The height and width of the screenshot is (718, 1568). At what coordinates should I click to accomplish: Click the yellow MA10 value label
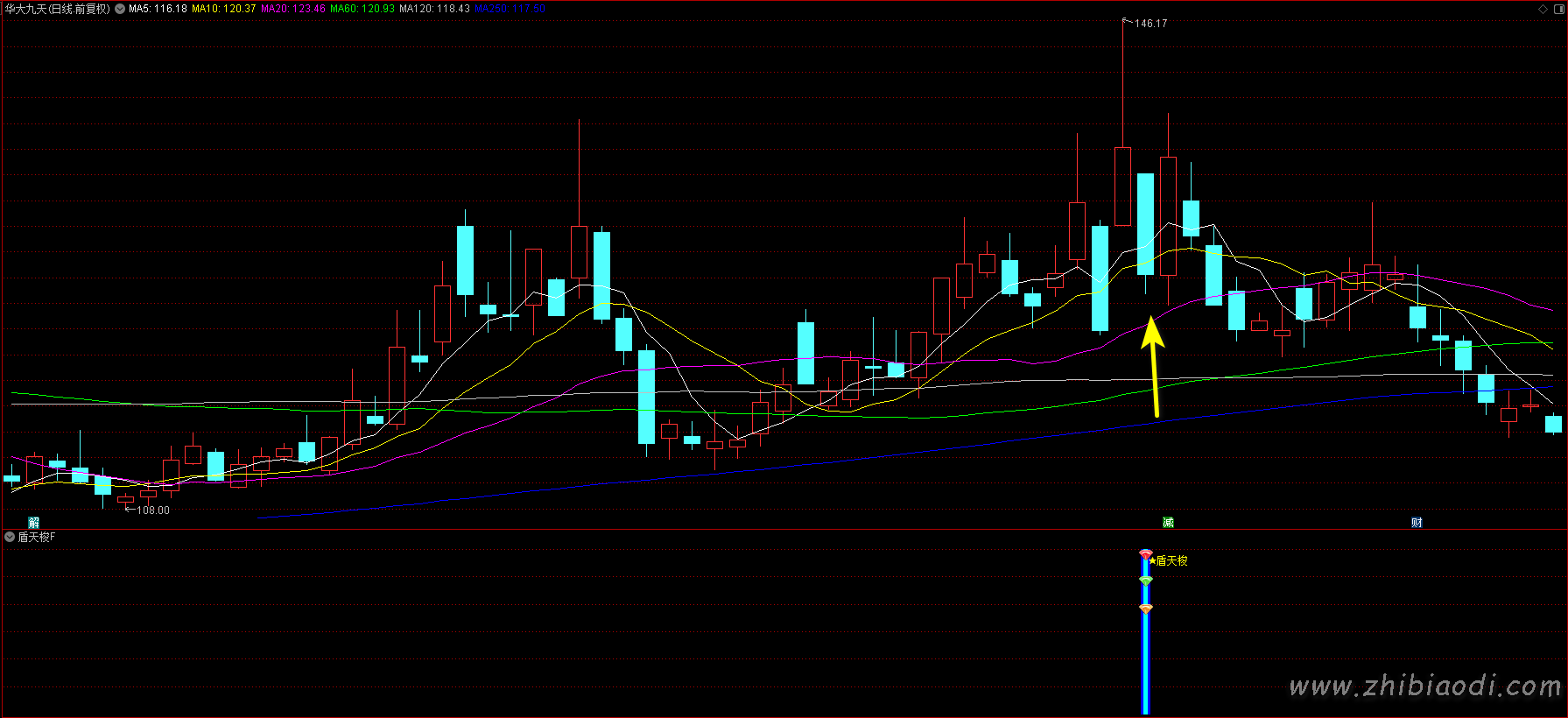[x=223, y=9]
